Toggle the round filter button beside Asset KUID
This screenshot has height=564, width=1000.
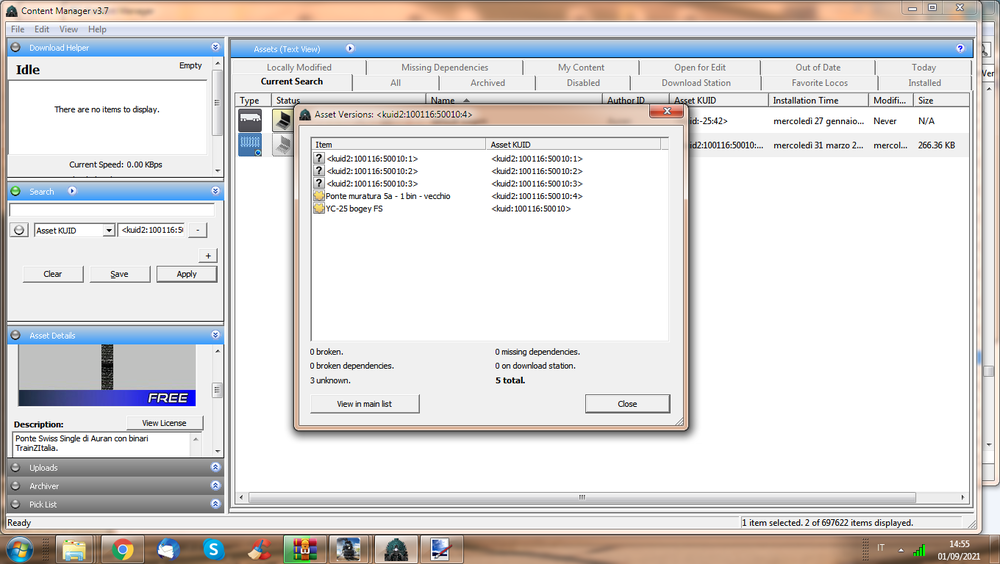click(x=19, y=230)
